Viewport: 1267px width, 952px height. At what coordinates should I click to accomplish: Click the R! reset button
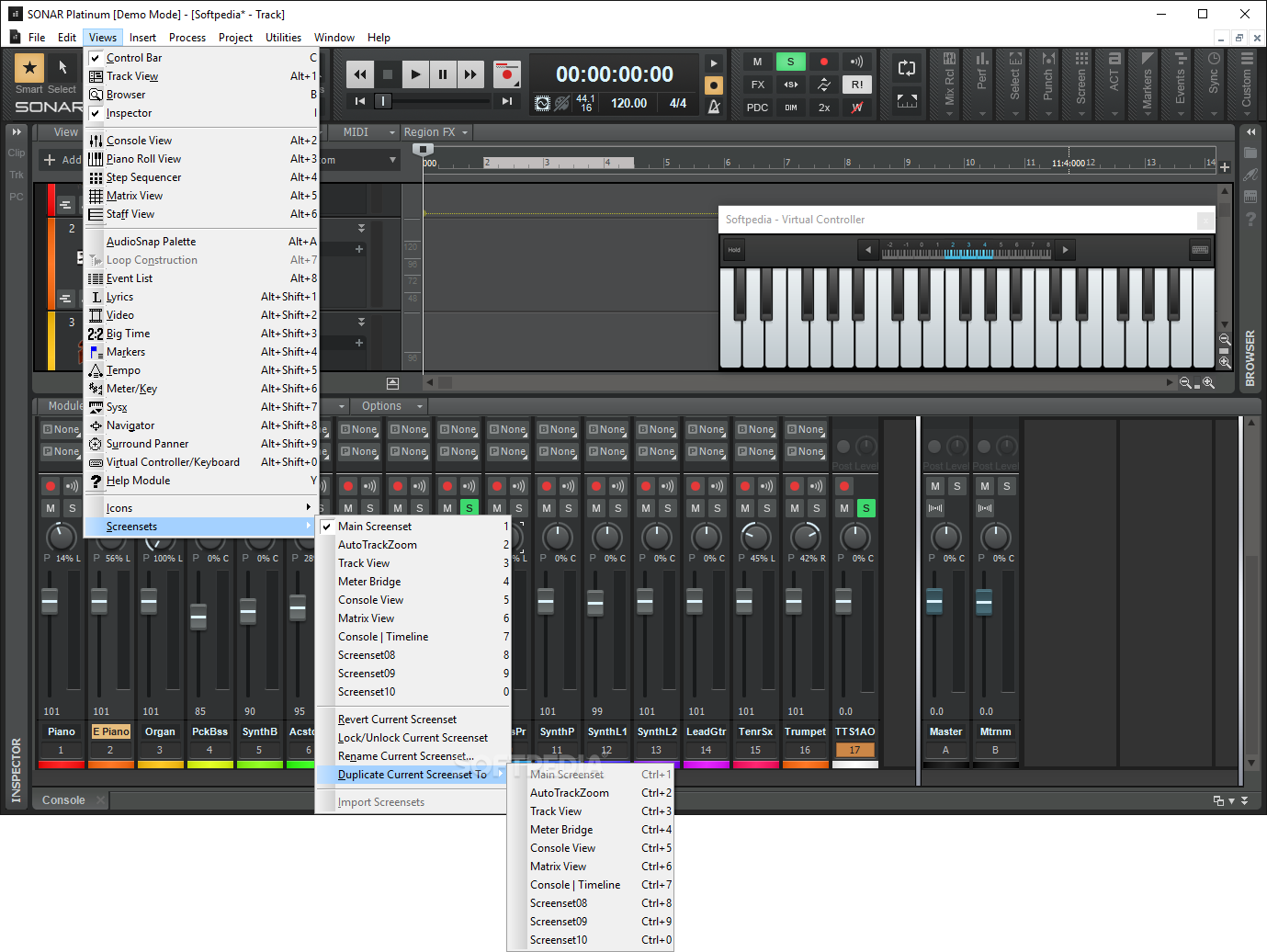click(857, 85)
